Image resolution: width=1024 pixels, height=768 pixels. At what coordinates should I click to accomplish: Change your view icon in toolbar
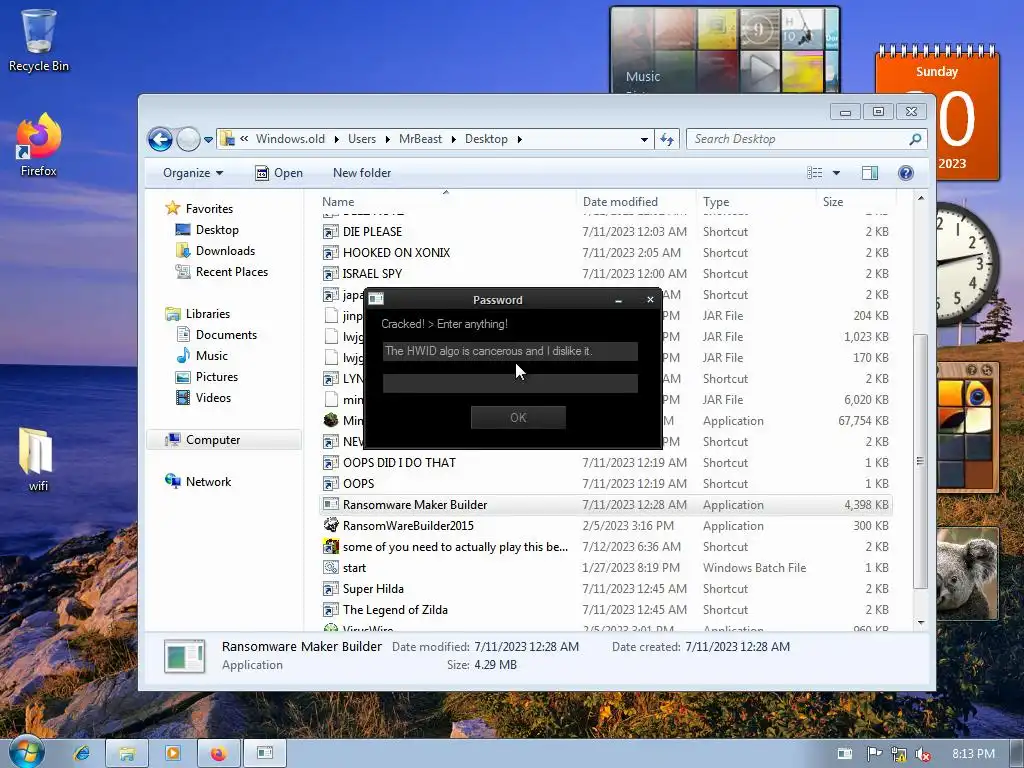814,173
